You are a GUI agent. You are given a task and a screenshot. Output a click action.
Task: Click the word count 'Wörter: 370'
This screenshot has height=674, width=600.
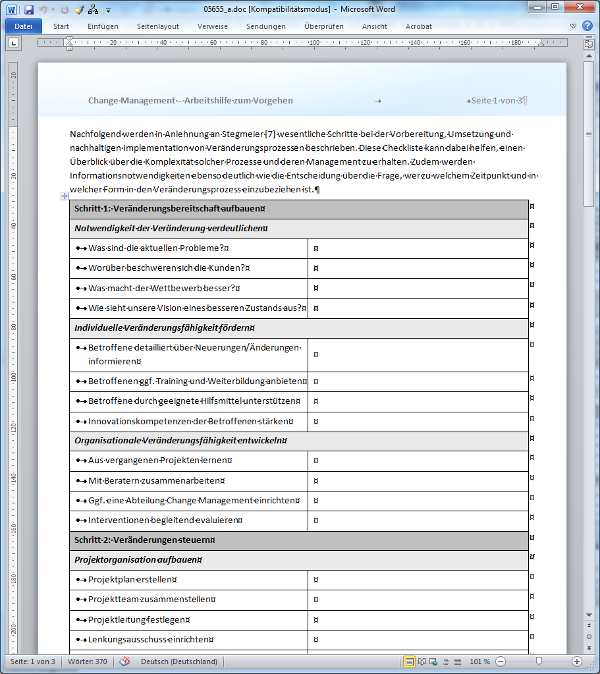pos(88,662)
